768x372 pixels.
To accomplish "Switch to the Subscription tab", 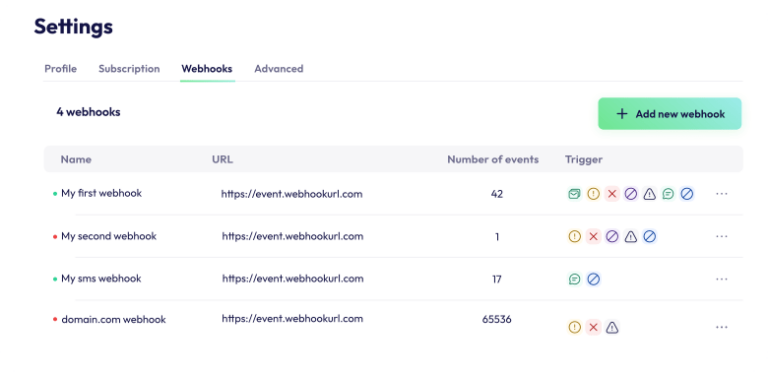I will point(129,69).
